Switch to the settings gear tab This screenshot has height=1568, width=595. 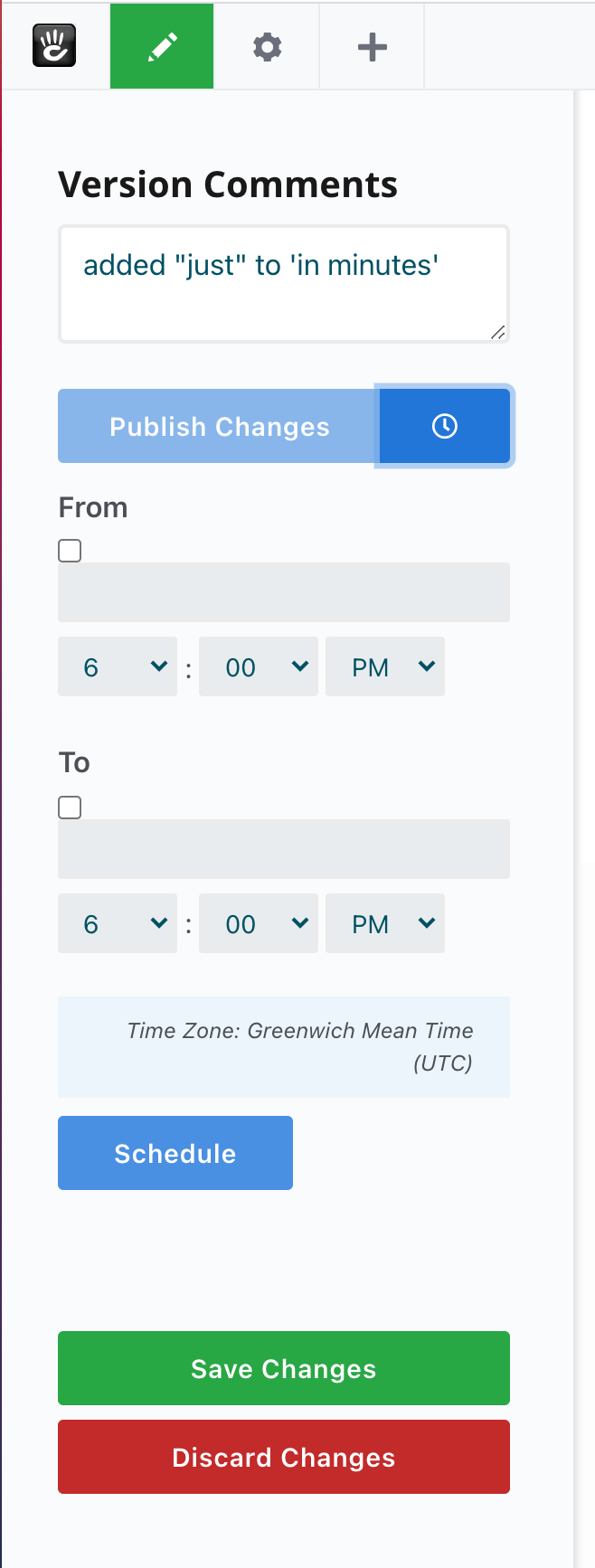click(266, 45)
